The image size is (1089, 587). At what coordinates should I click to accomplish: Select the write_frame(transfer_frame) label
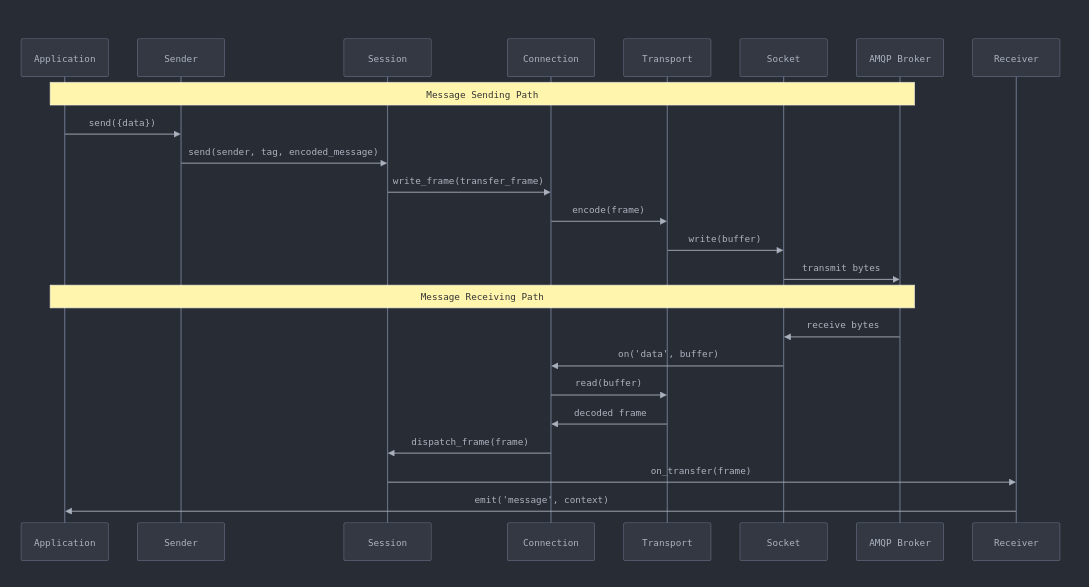(x=468, y=181)
